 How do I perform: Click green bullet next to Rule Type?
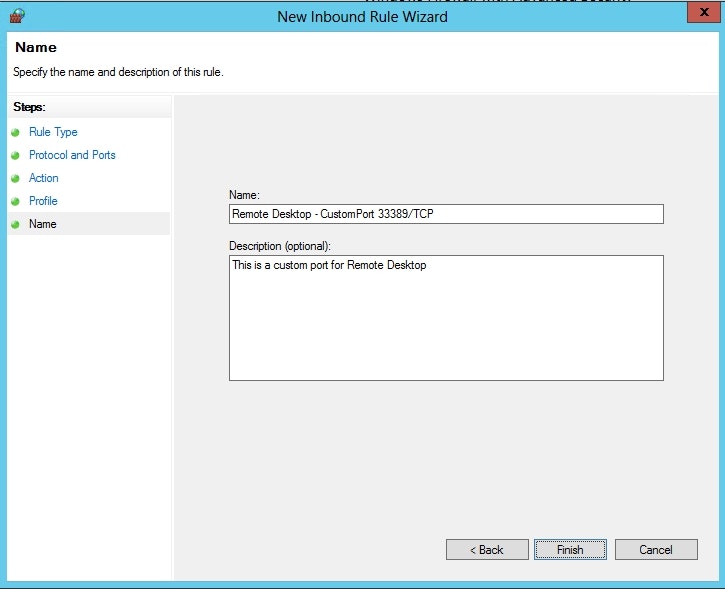(x=15, y=133)
